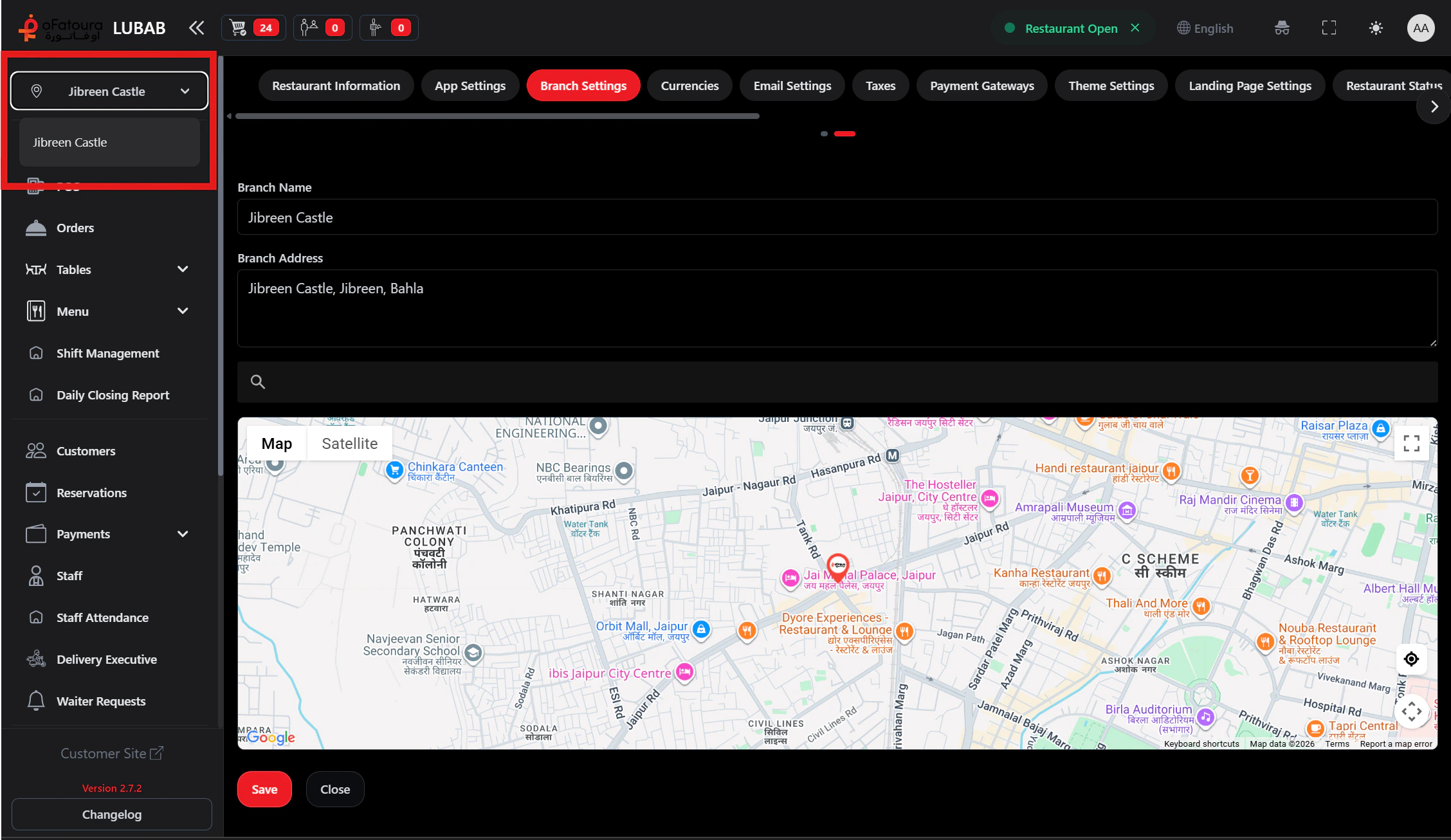Check customer assistance requests counter
The width and height of the screenshot is (1451, 840).
pos(322,27)
